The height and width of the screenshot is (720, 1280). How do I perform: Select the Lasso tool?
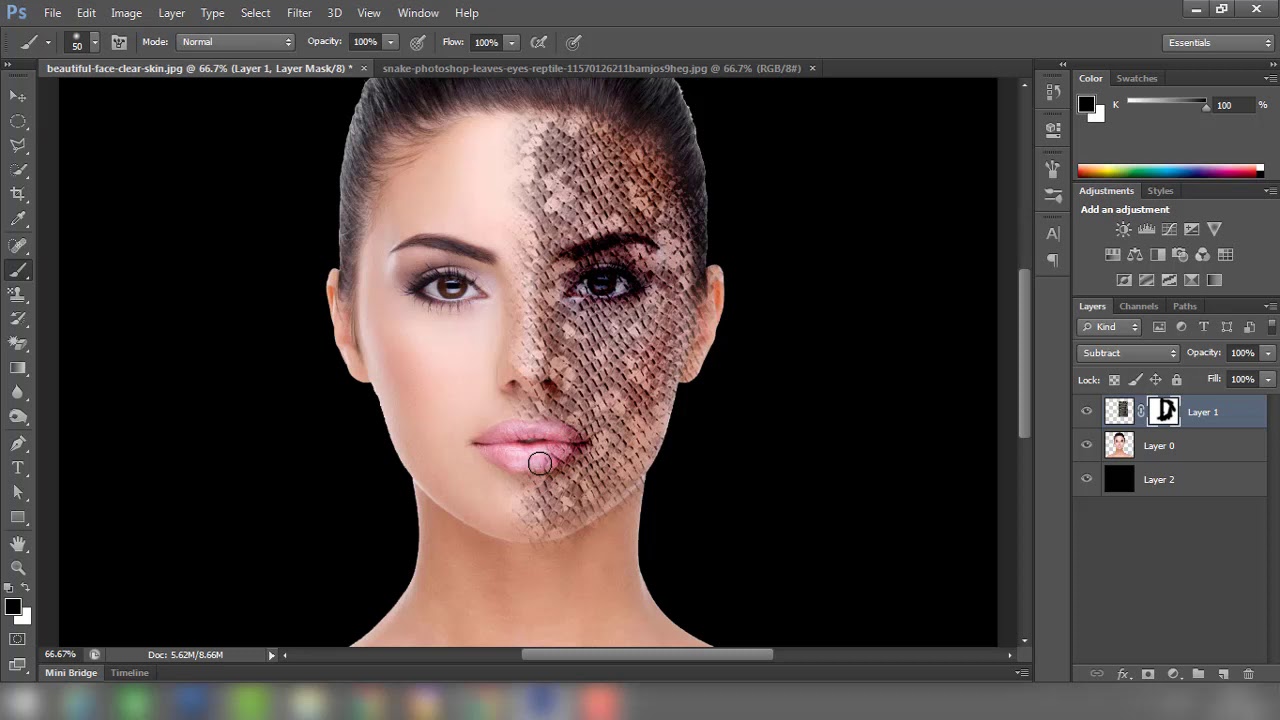pyautogui.click(x=18, y=145)
